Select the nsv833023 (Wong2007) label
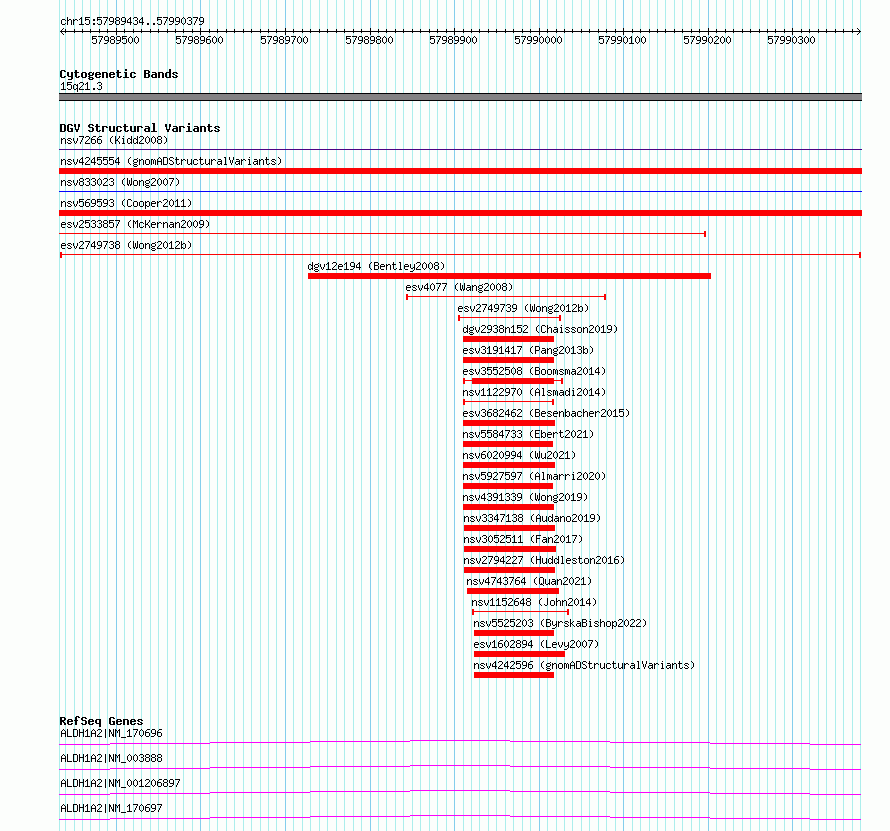This screenshot has width=890, height=831. click(x=120, y=182)
